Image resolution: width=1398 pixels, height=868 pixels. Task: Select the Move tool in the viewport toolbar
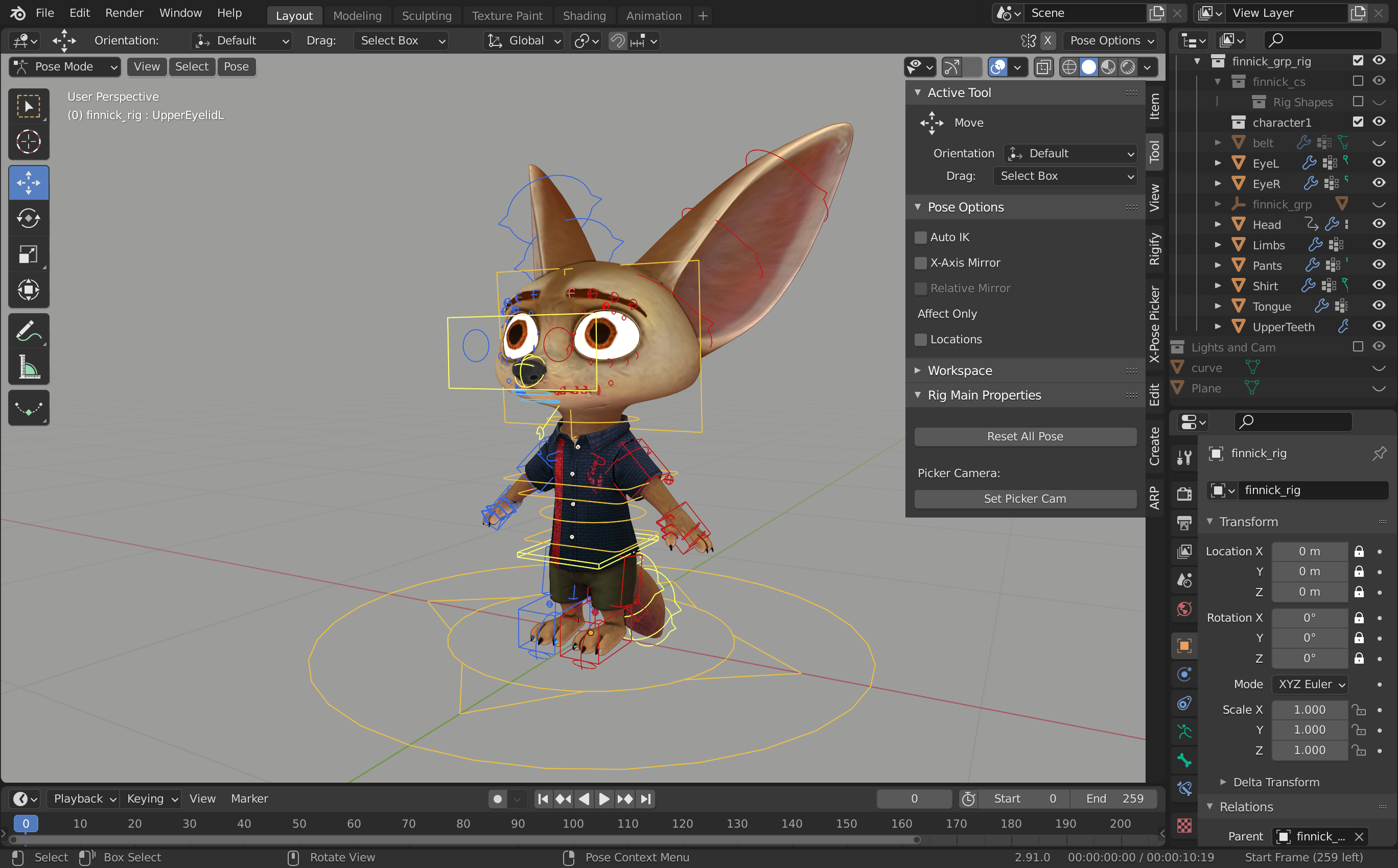click(x=29, y=182)
